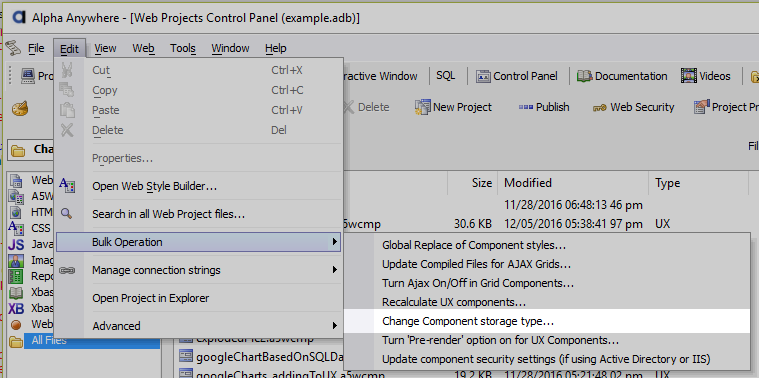Open Videos from the toolbar

[706, 76]
